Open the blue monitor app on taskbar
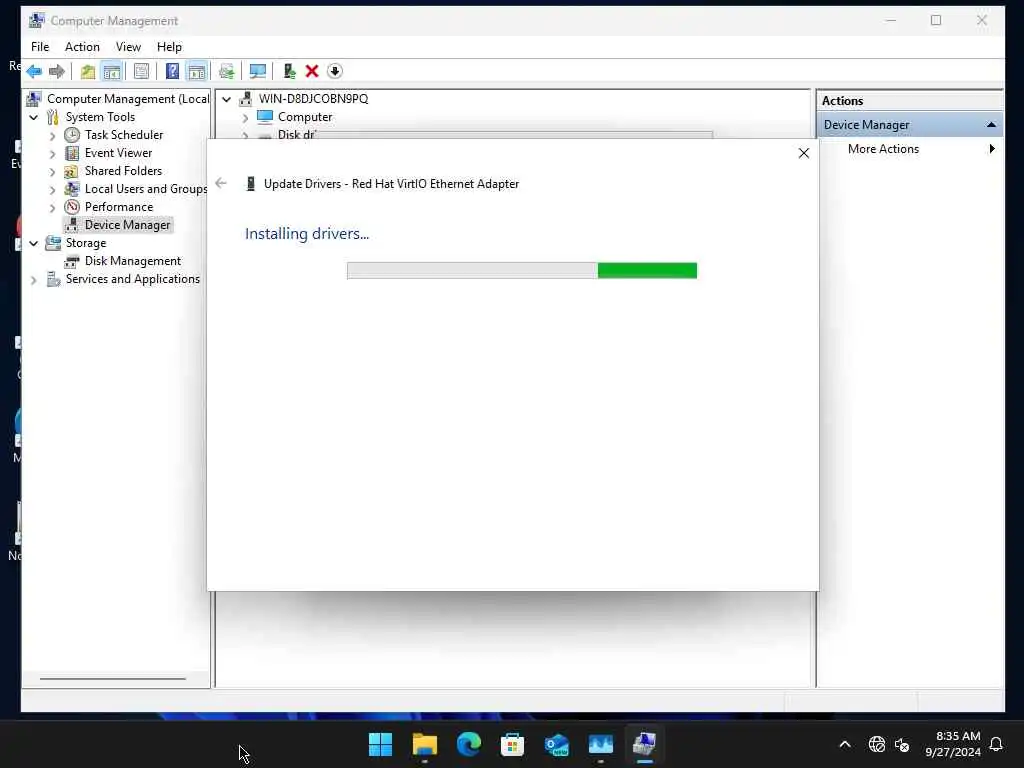 [601, 744]
